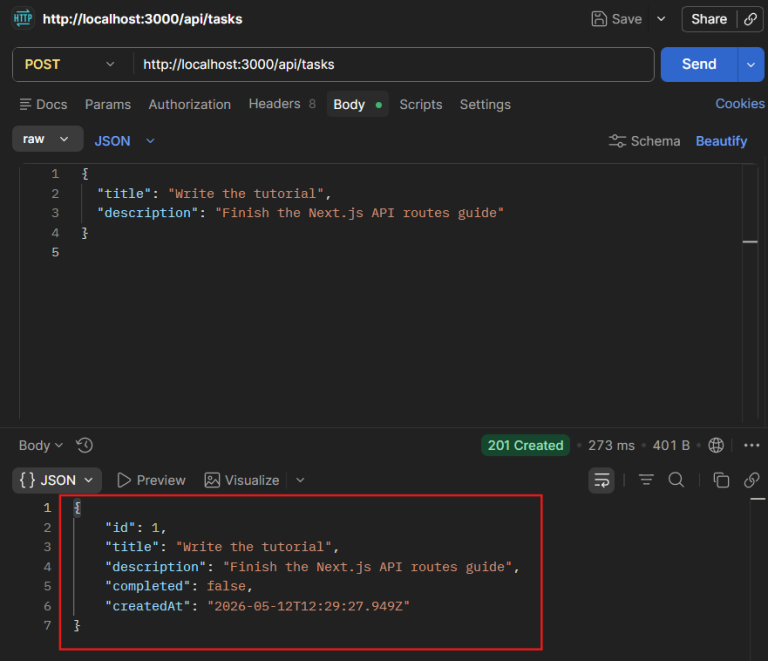Click the 401 B response size
This screenshot has width=768, height=661.
pos(671,445)
